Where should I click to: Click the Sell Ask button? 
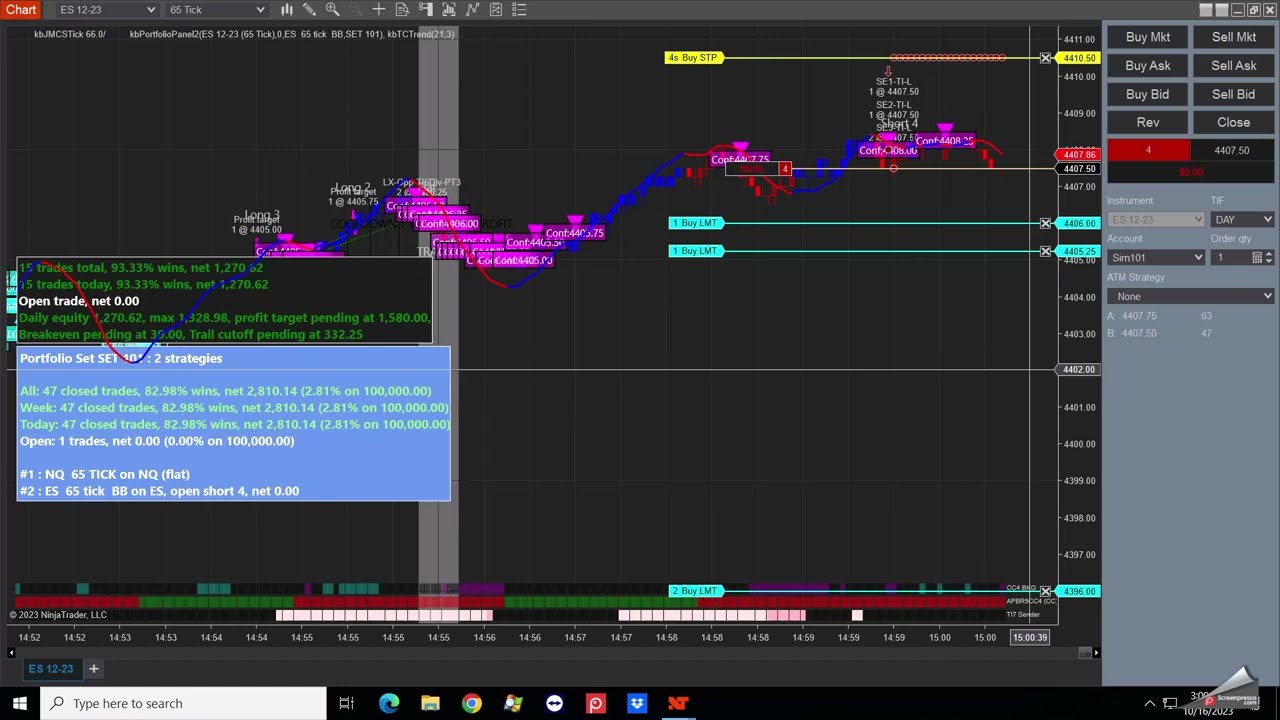coord(1234,66)
